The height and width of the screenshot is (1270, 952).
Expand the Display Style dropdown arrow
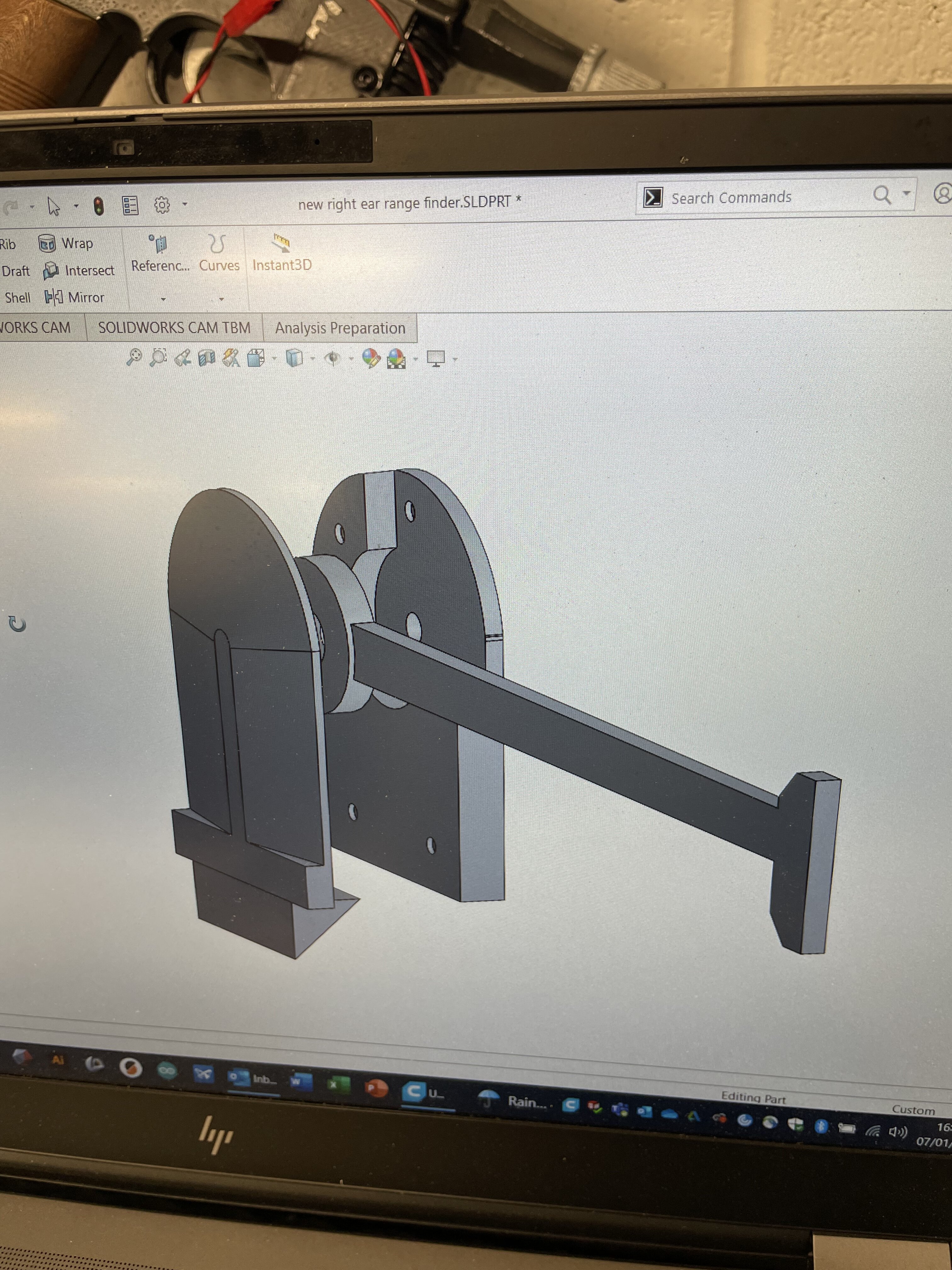point(313,359)
